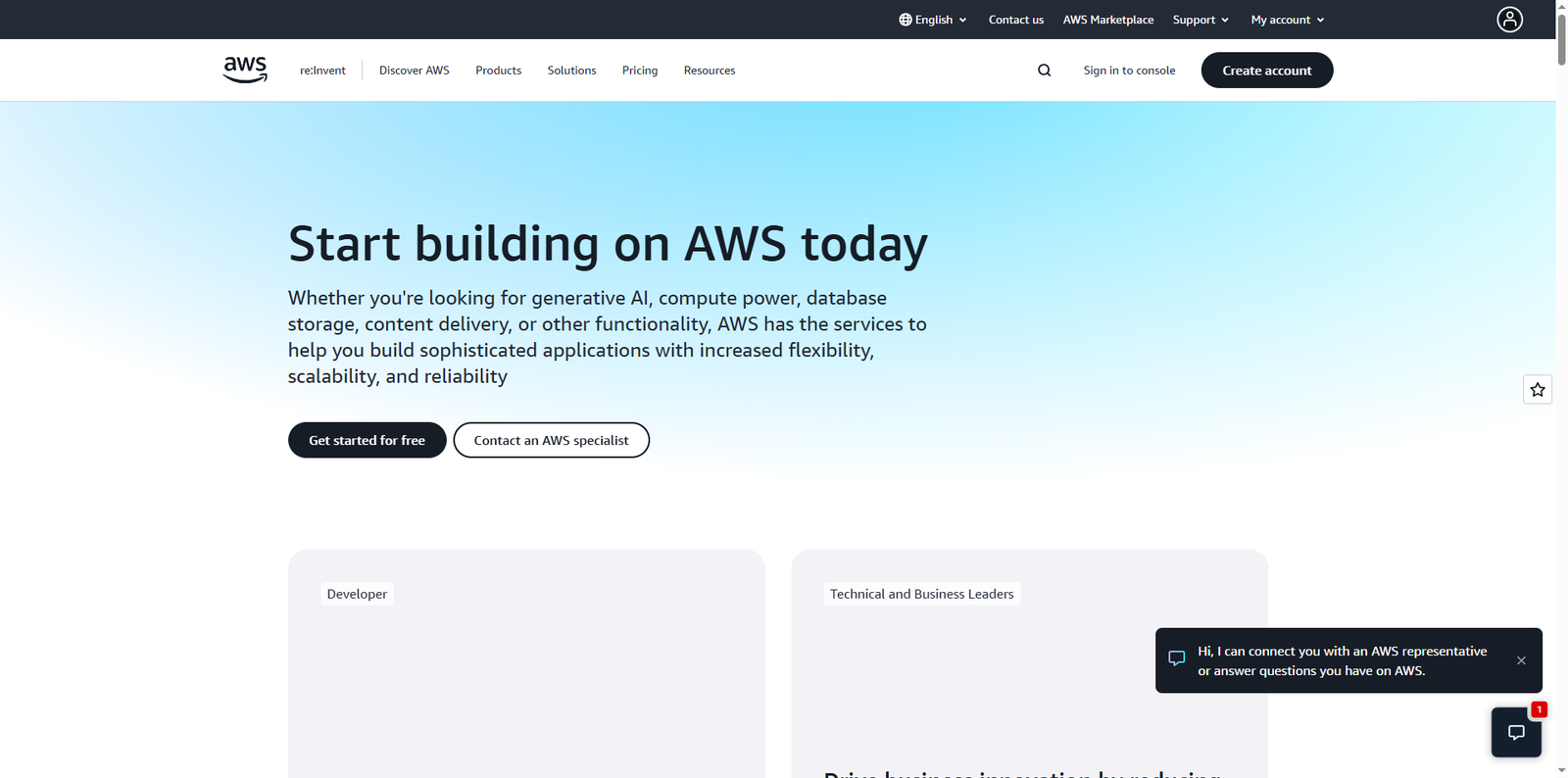The width and height of the screenshot is (1568, 778).
Task: Expand the Support dropdown
Action: 1200,20
